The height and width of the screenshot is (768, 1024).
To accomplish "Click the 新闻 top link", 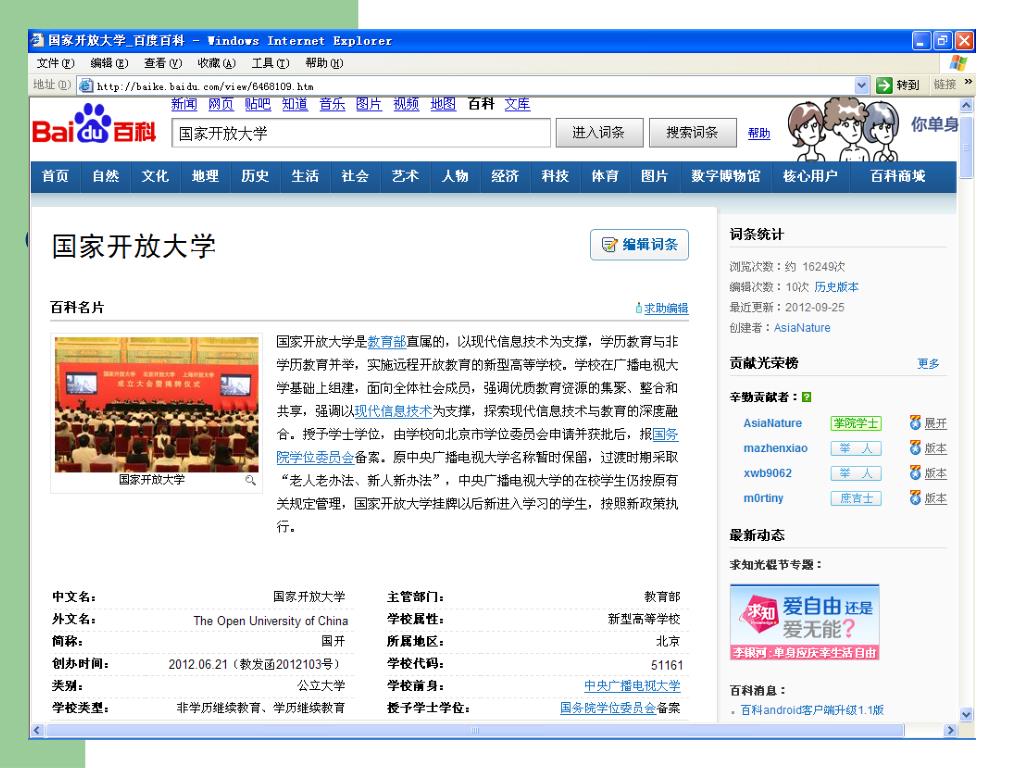I will (184, 104).
